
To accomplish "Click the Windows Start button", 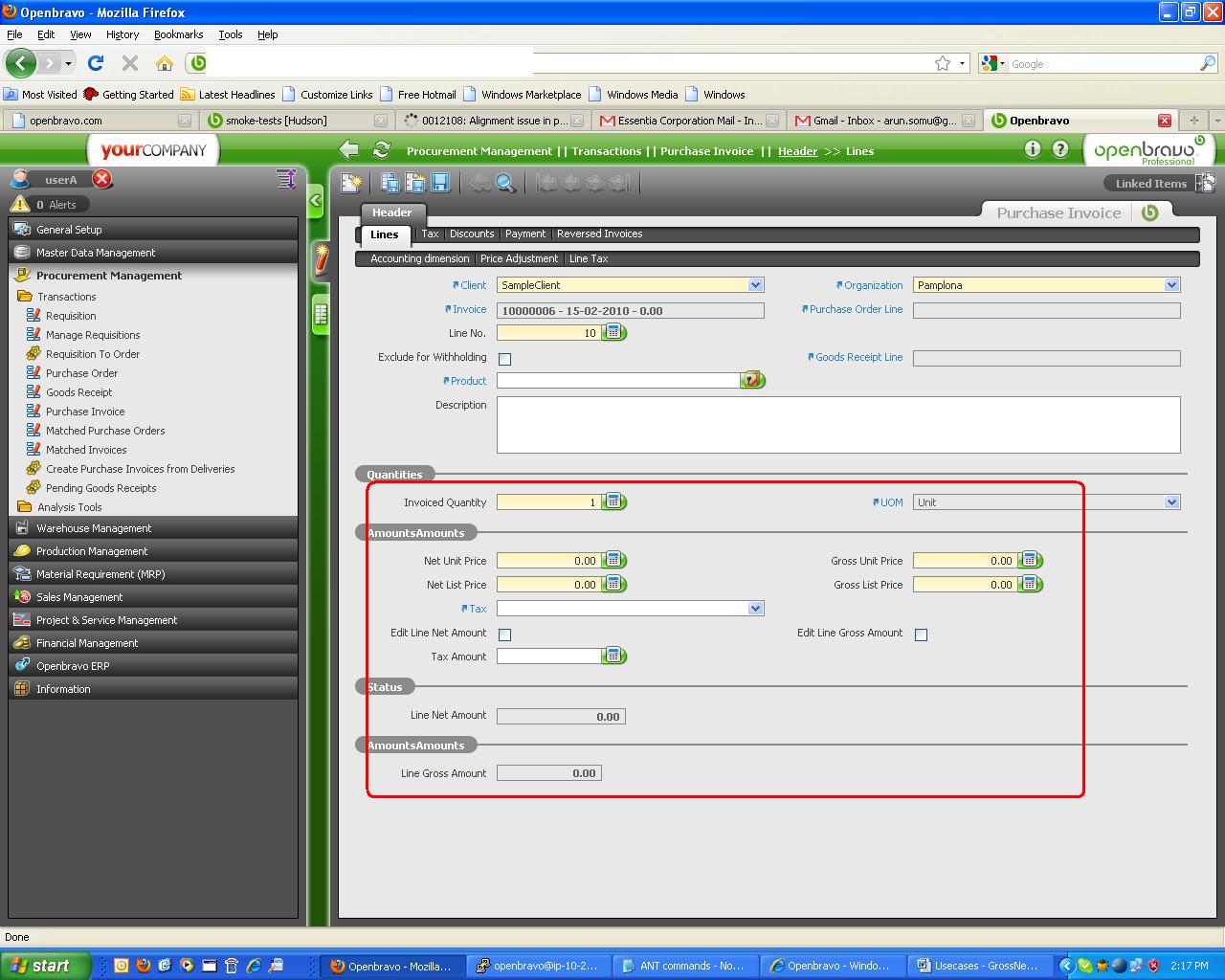I will click(46, 966).
